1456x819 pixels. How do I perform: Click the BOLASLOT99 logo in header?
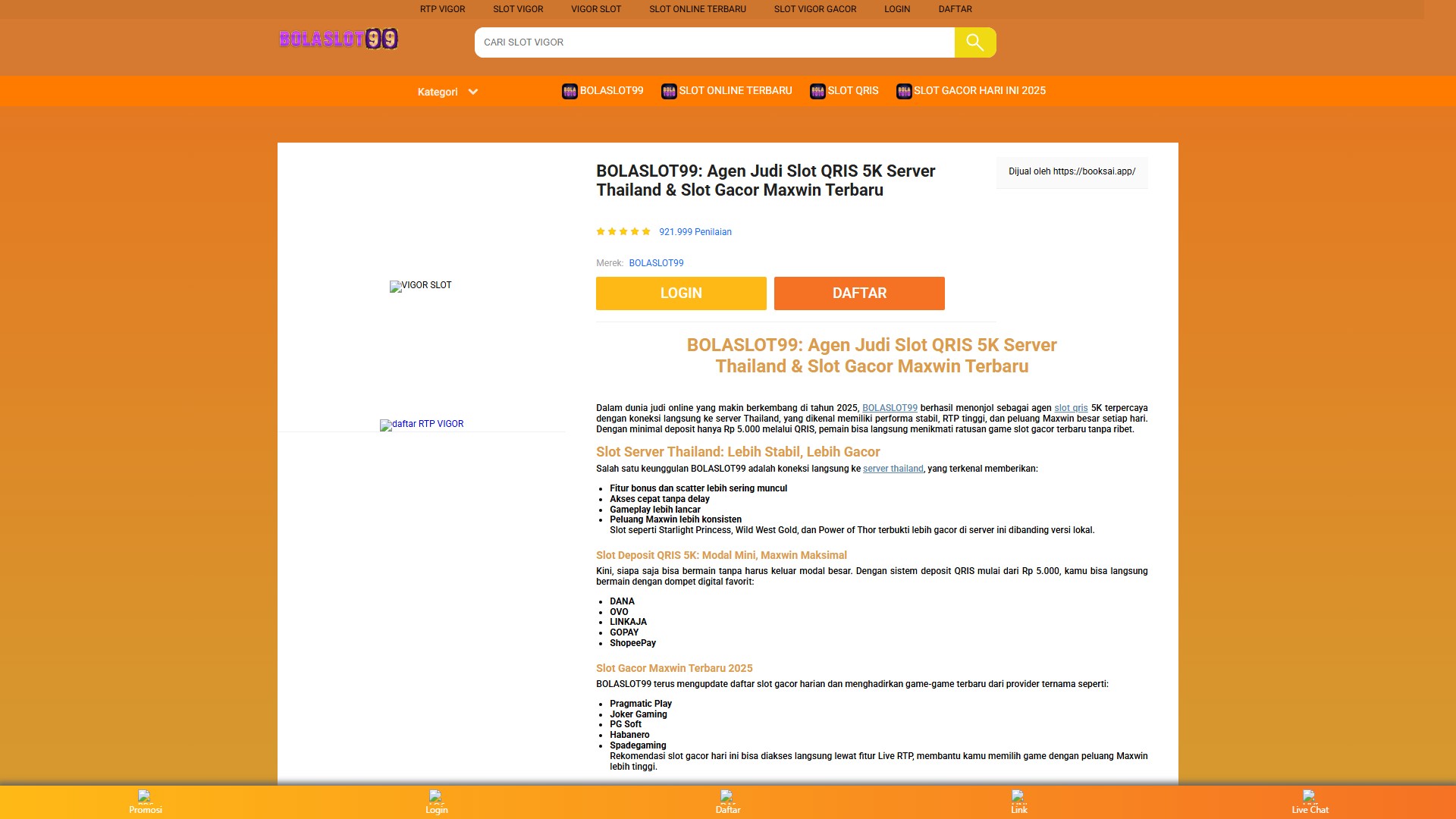[x=338, y=39]
